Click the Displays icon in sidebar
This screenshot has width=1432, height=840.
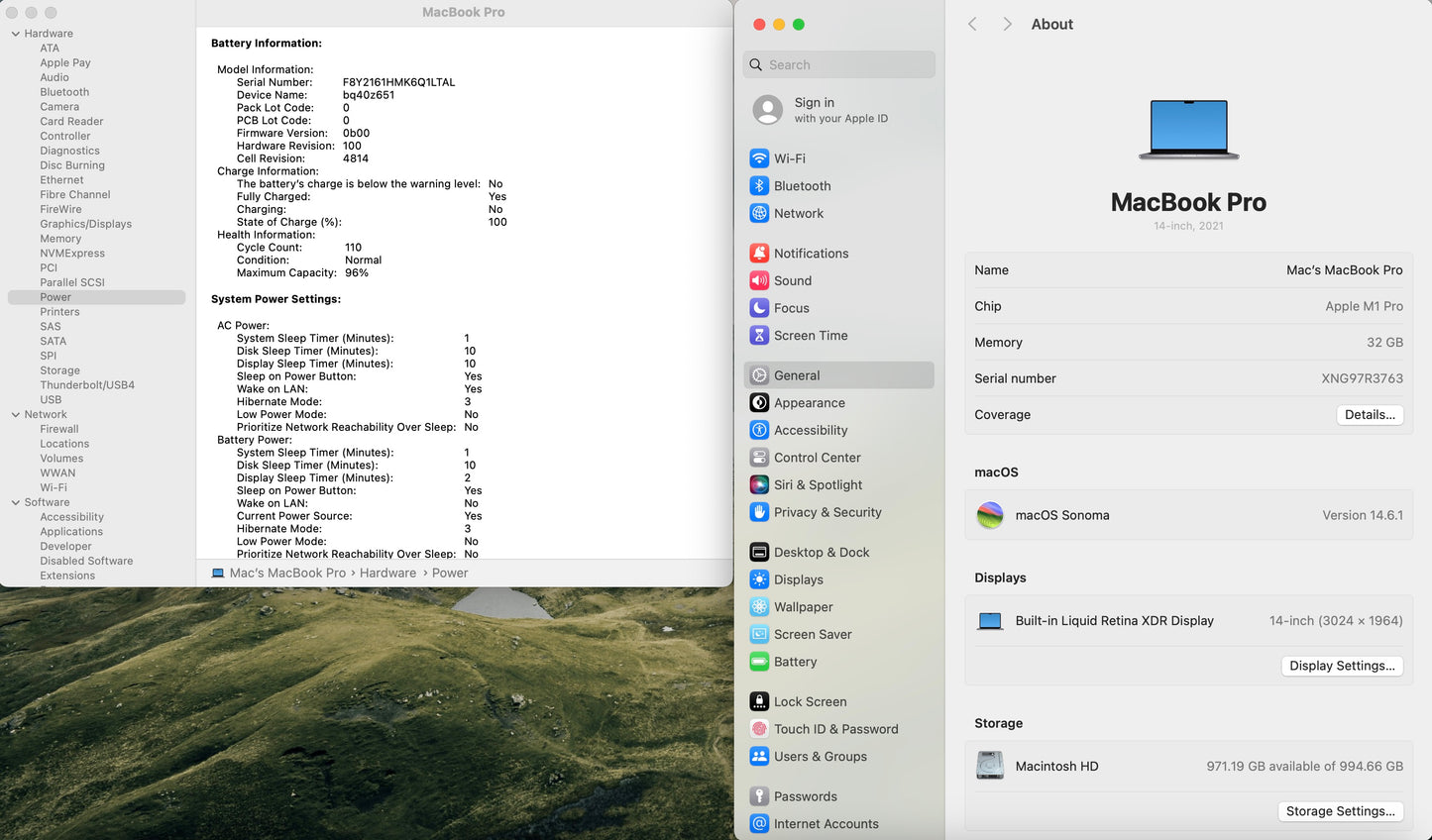coord(759,579)
